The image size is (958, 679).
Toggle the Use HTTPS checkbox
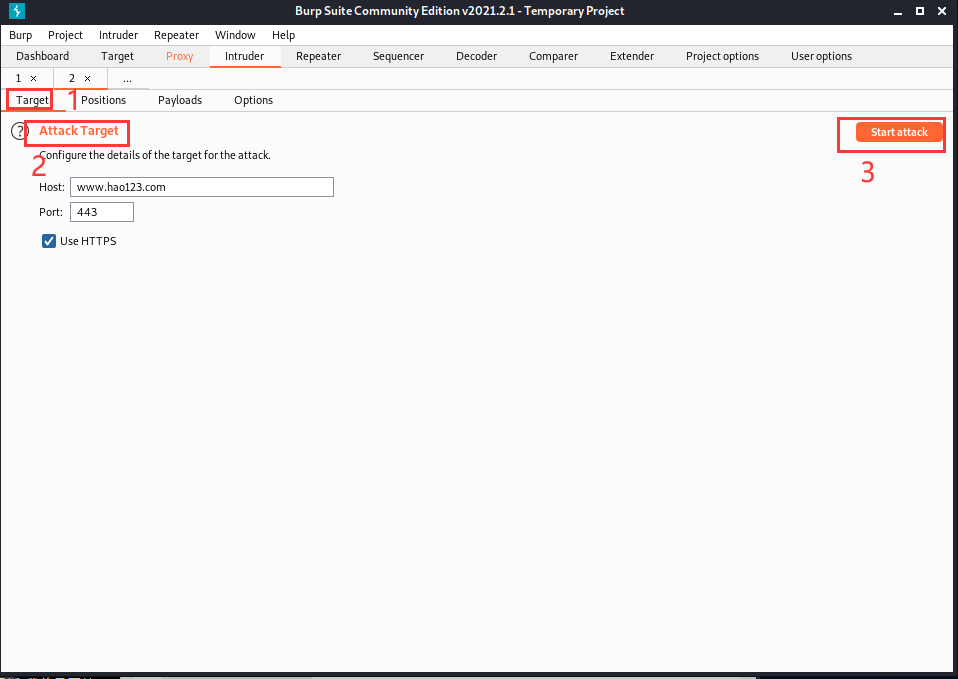(x=49, y=241)
